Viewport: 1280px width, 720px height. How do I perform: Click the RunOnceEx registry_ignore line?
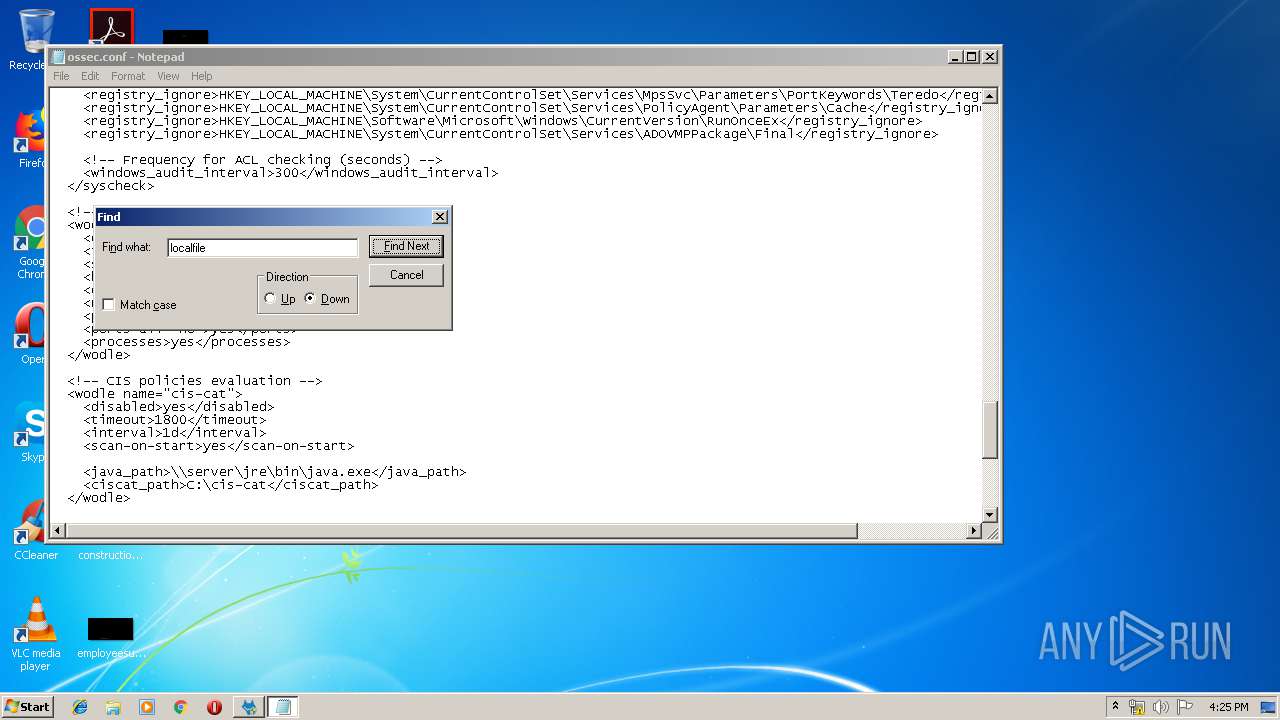point(502,121)
